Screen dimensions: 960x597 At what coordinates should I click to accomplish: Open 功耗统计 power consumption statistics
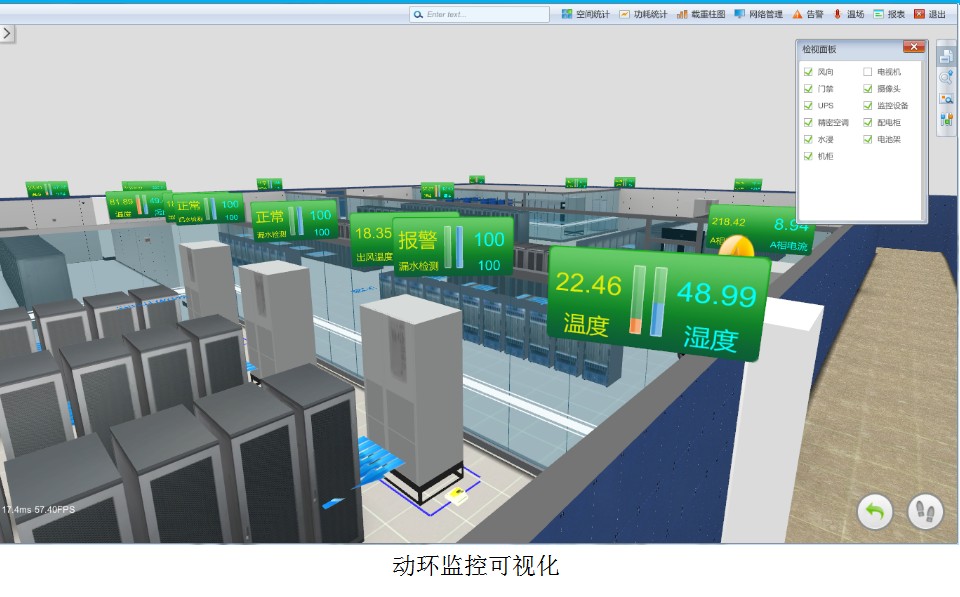643,15
